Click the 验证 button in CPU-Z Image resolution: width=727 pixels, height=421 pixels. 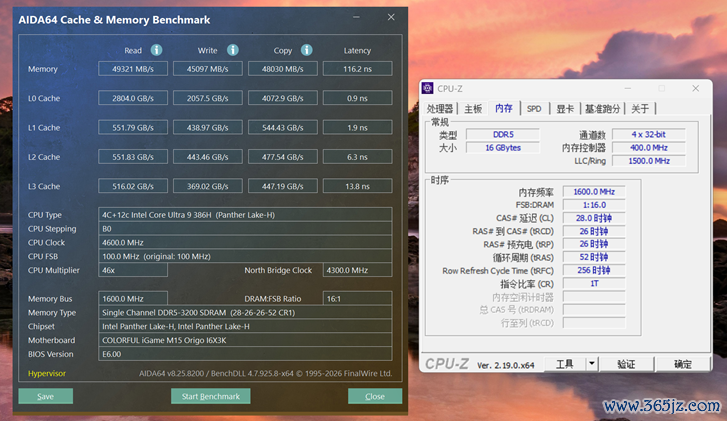[626, 364]
